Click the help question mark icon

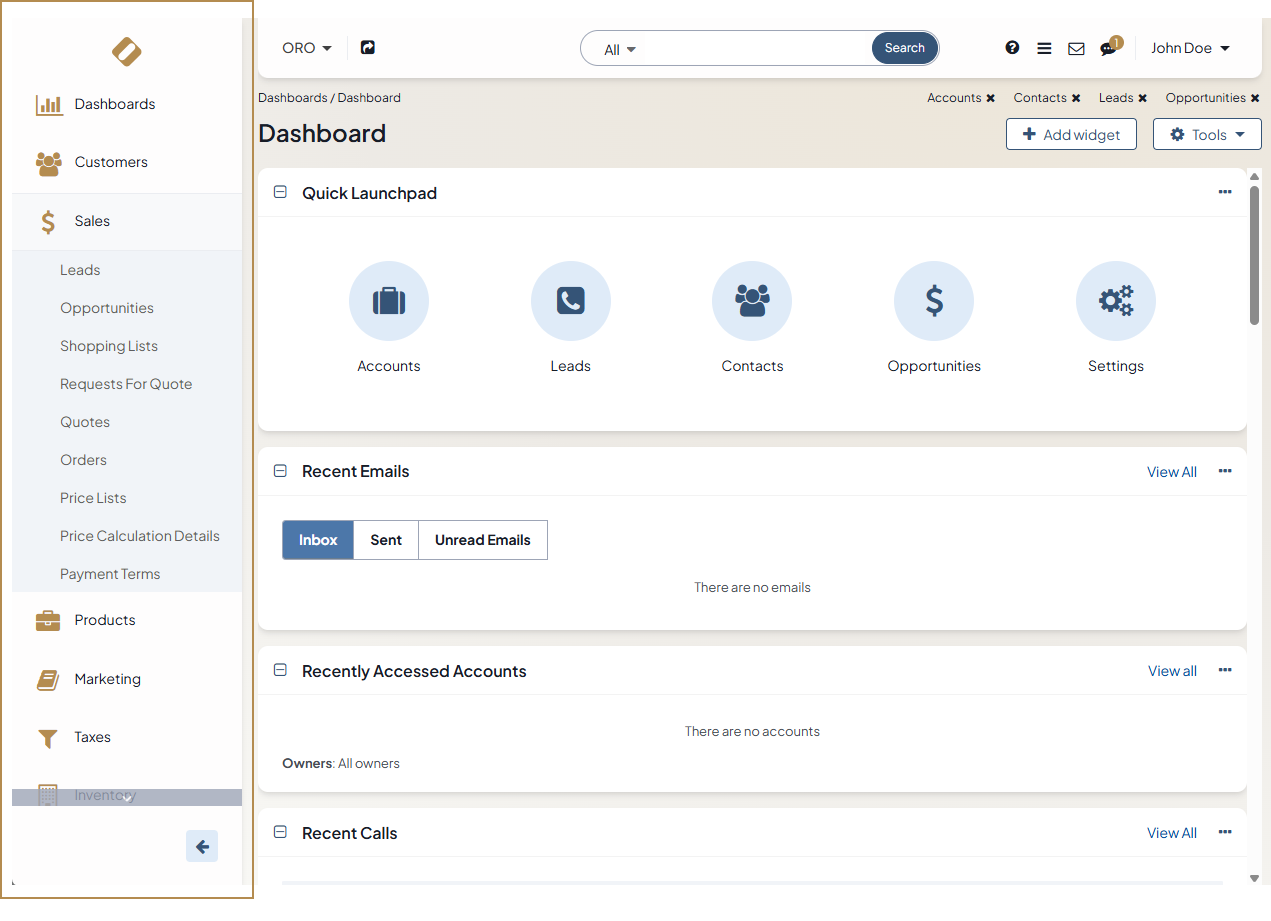(x=1012, y=48)
